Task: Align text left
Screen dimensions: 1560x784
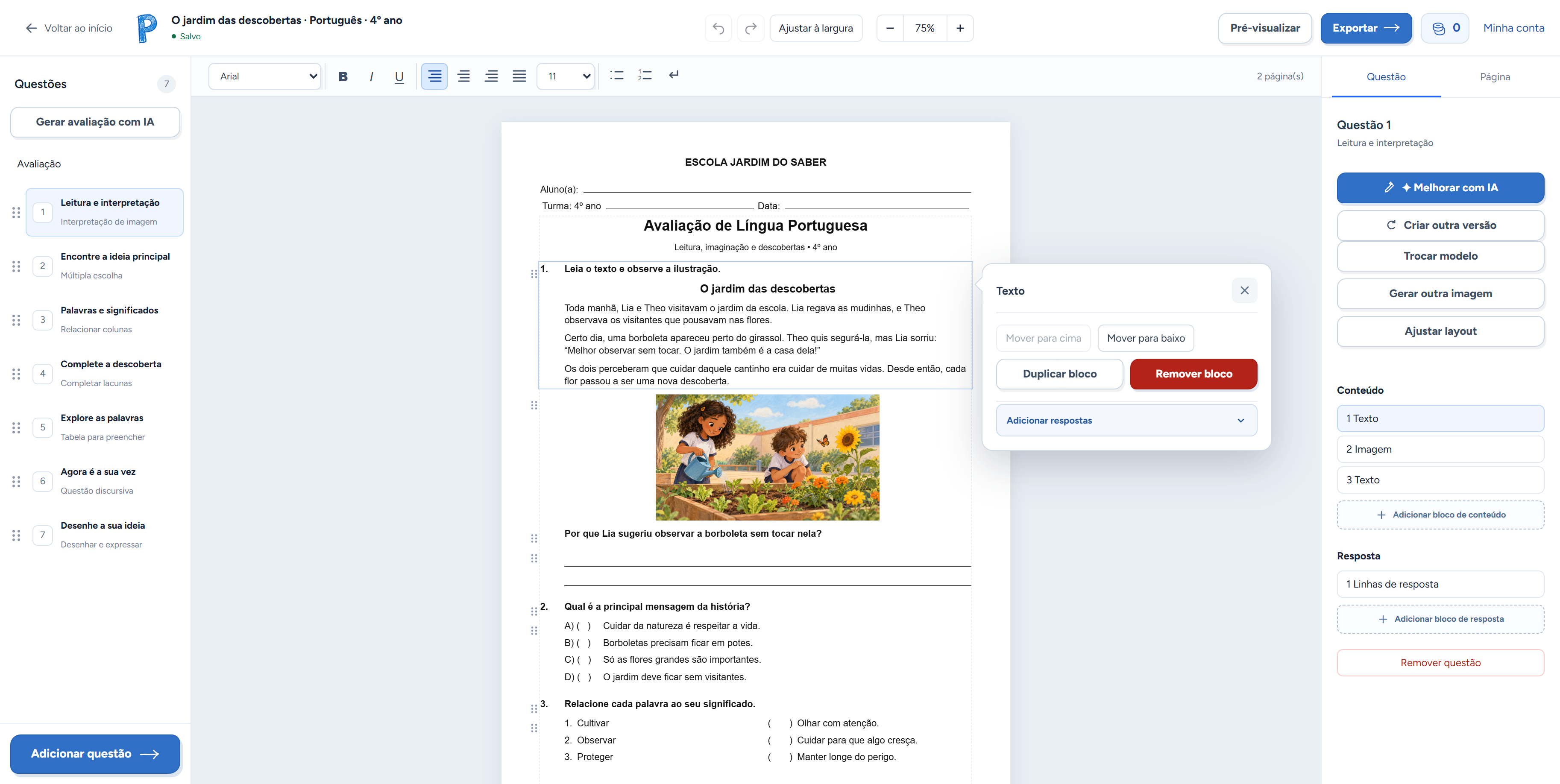Action: tap(434, 76)
